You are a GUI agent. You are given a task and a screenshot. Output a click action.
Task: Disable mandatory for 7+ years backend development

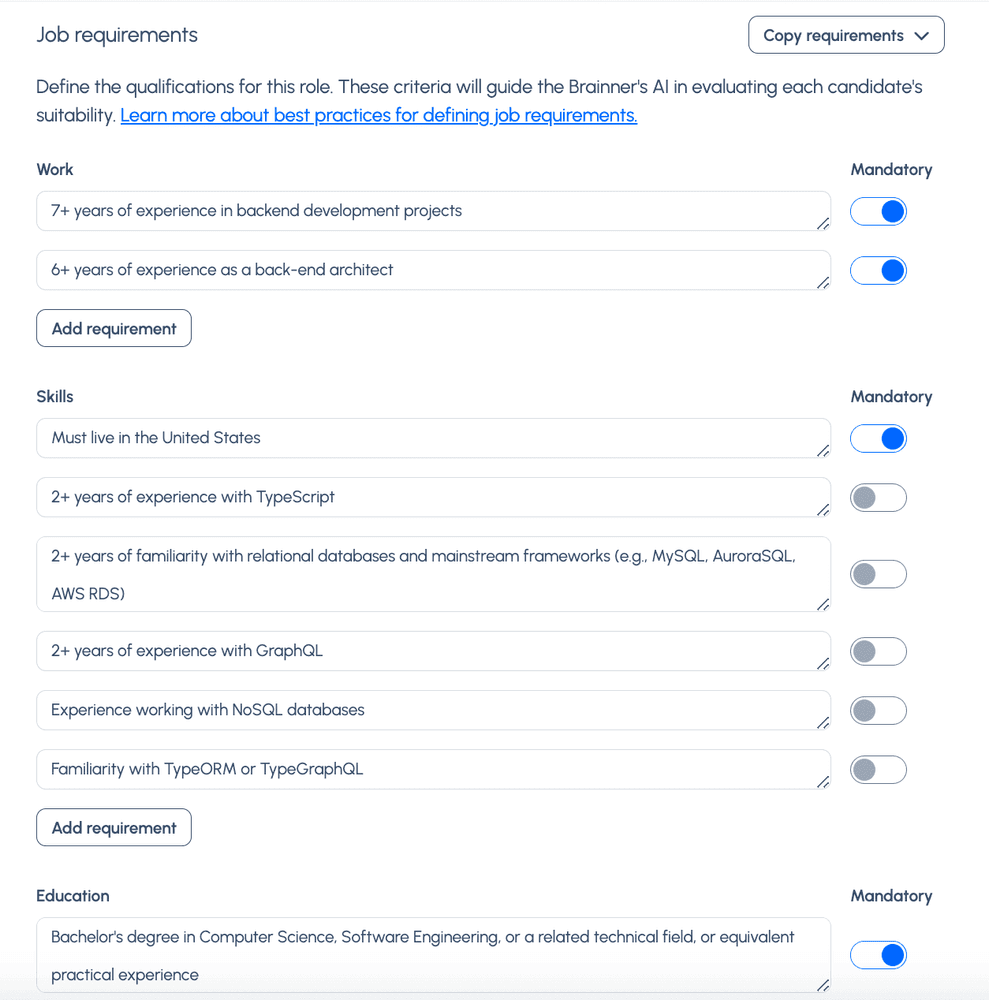[878, 211]
